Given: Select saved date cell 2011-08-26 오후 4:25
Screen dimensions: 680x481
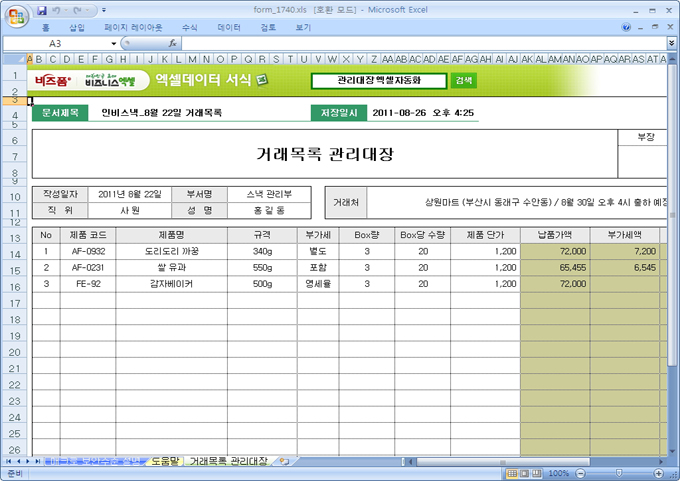Looking at the screenshot, I should pyautogui.click(x=423, y=113).
